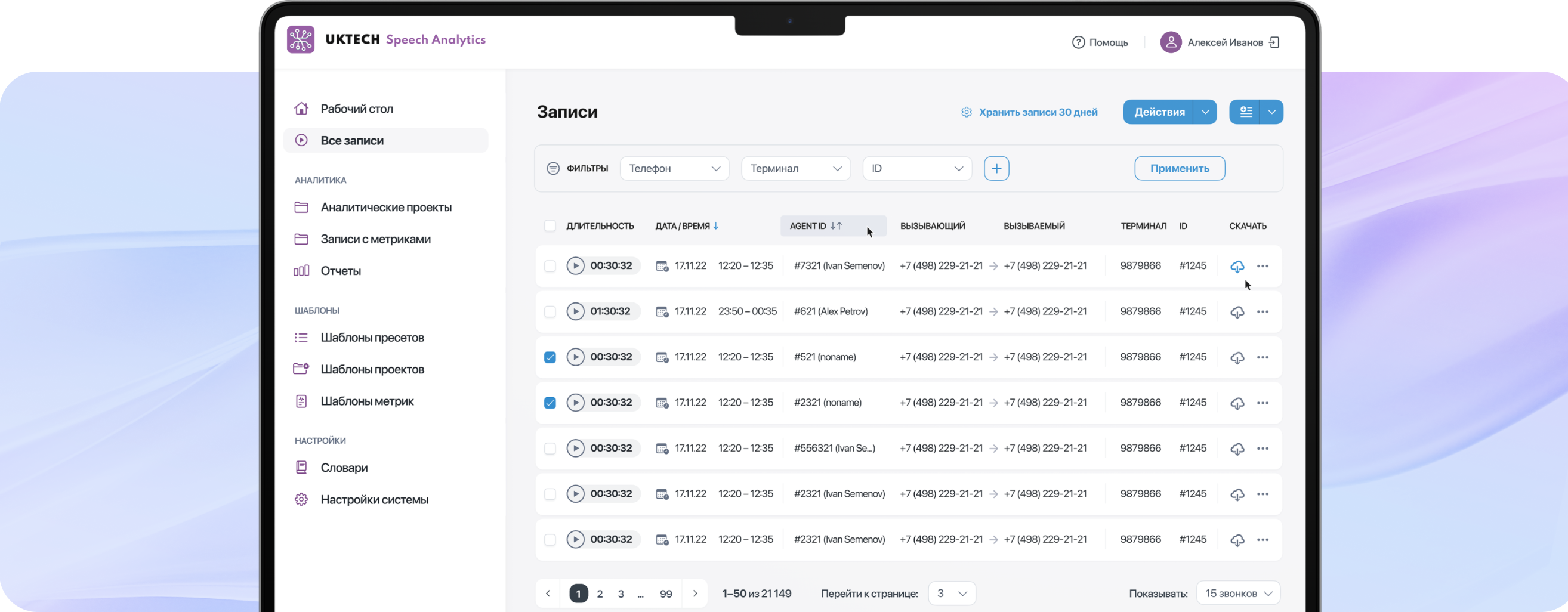Click the list view icon button
1568x612 pixels.
point(1245,112)
